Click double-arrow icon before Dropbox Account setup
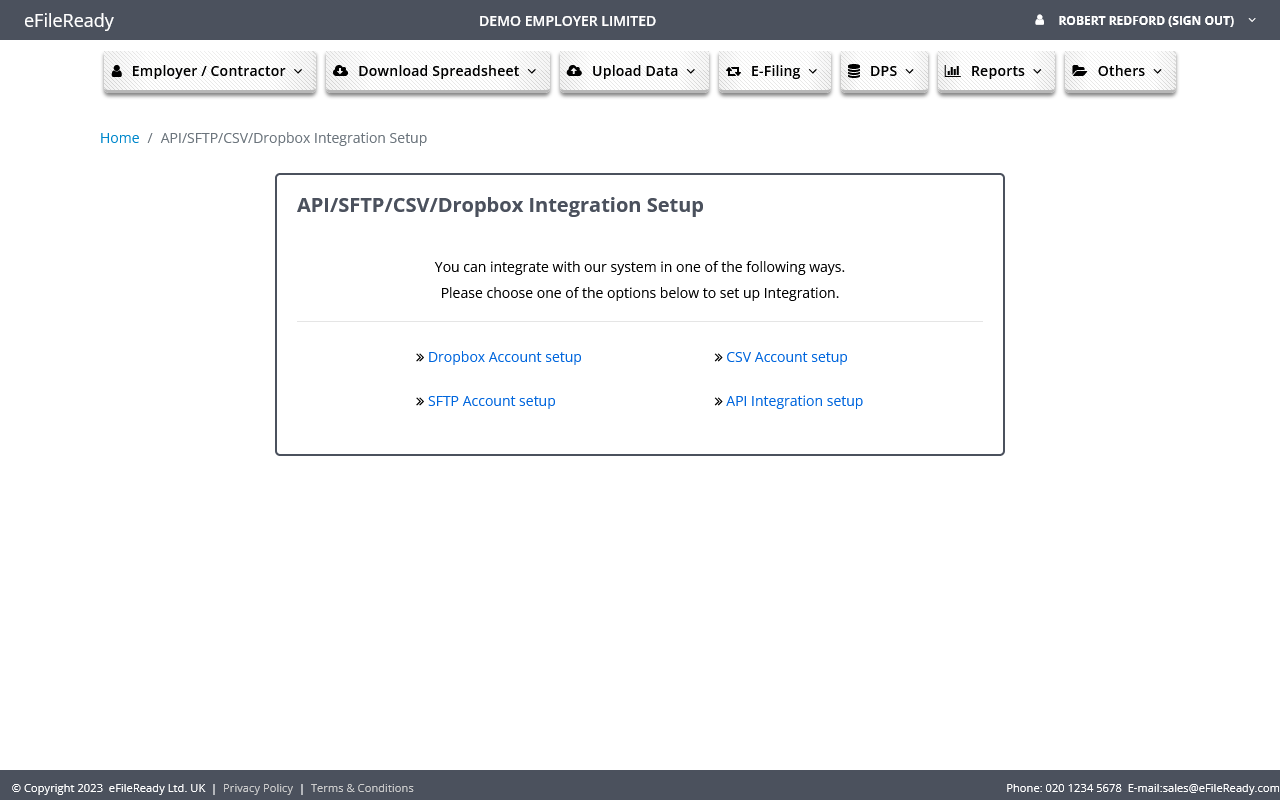Viewport: 1280px width, 800px height. [x=420, y=357]
